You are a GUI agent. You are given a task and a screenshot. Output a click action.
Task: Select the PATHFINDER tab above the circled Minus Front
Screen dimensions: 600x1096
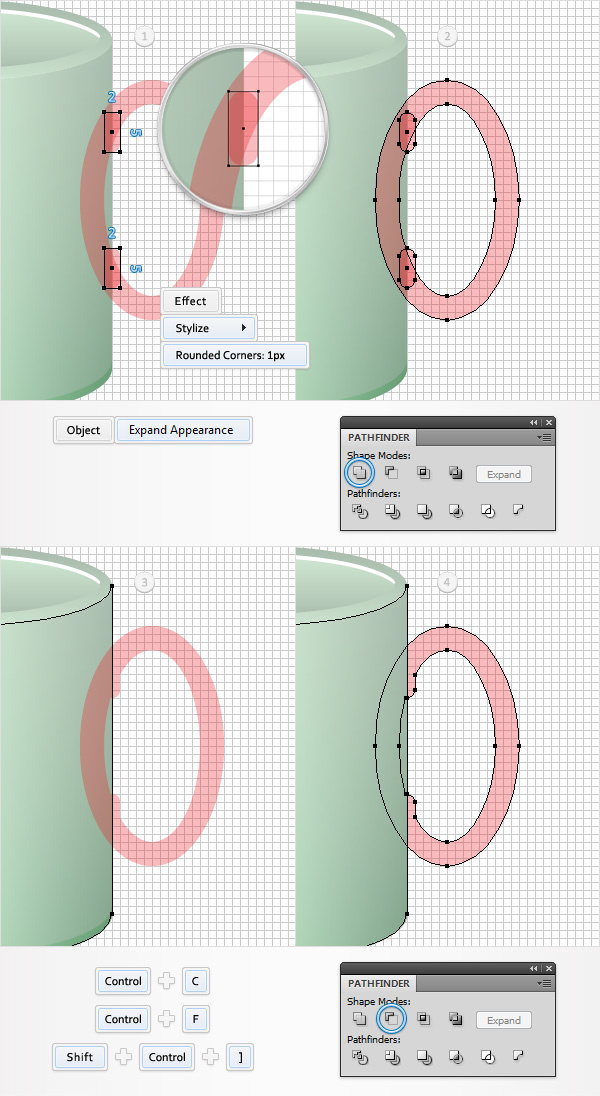[x=378, y=983]
